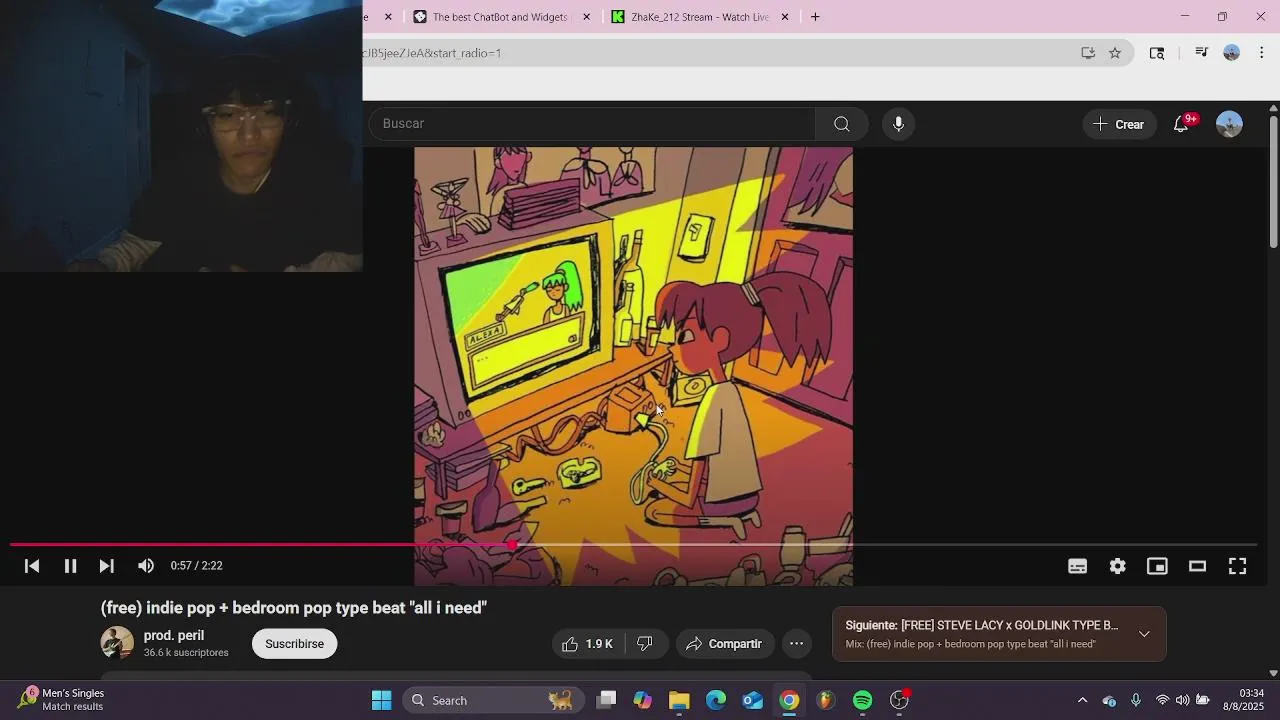Viewport: 1280px width, 720px height.
Task: Open the Chrome three-dot menu
Action: point(1261,53)
